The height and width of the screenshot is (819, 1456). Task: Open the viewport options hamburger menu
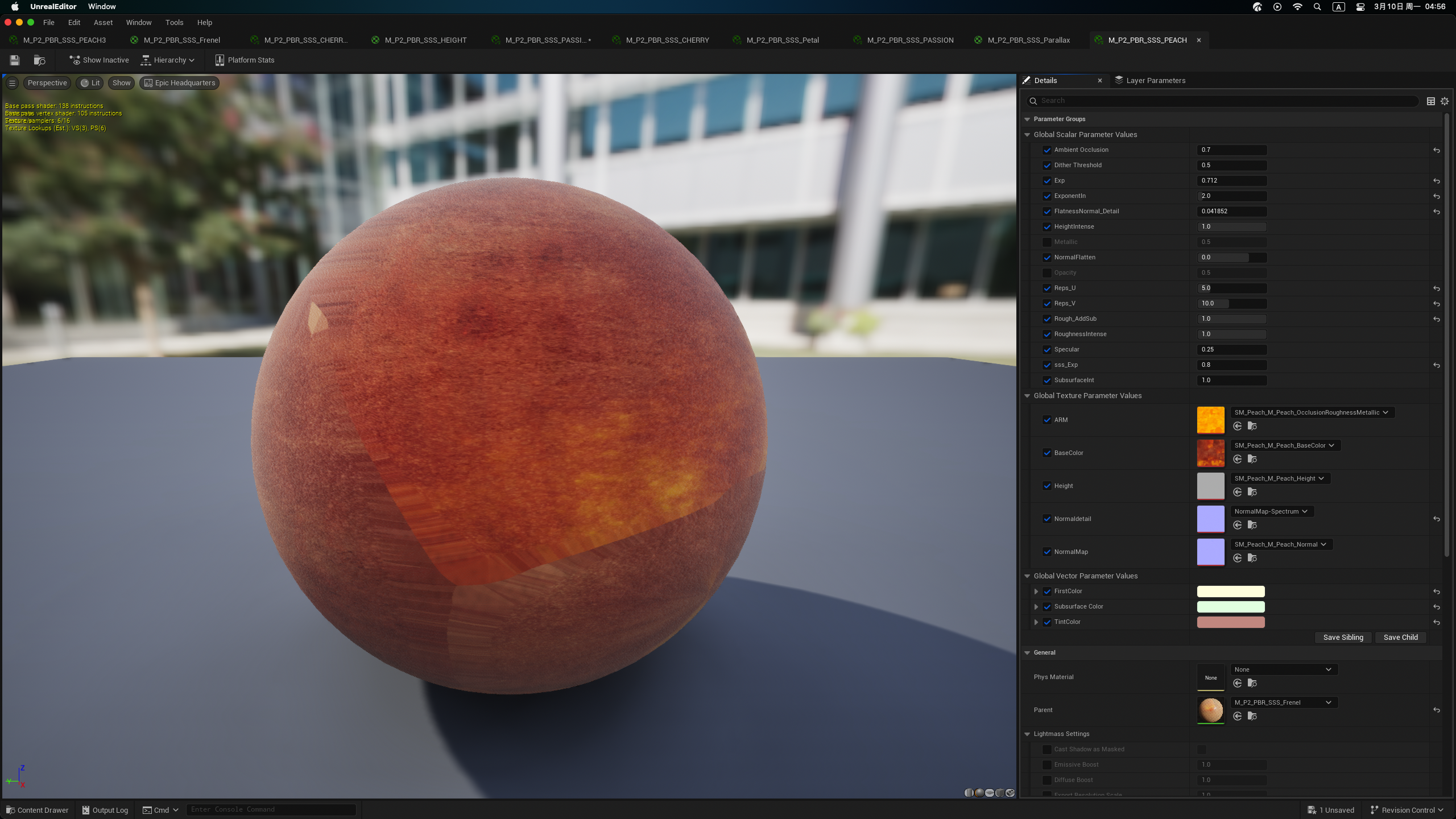(x=12, y=83)
